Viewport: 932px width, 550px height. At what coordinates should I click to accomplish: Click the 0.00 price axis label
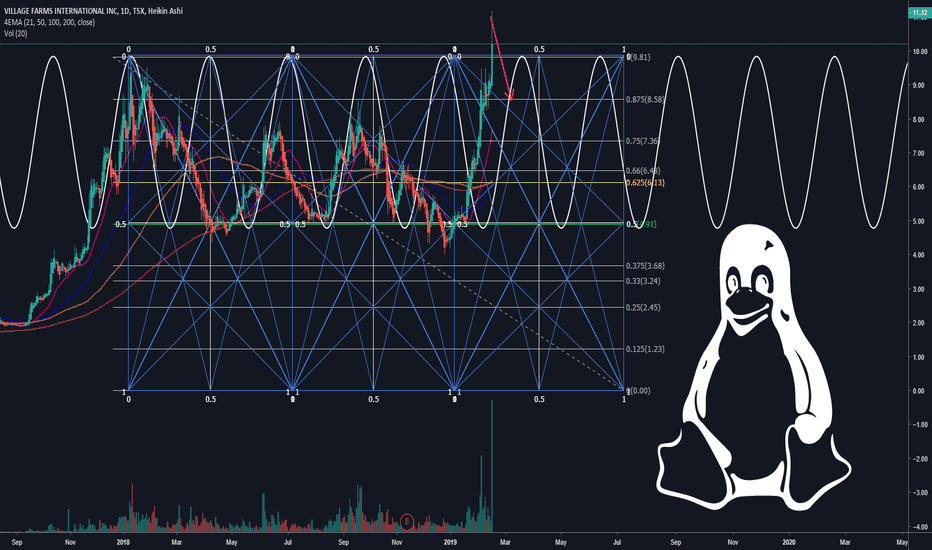[918, 391]
